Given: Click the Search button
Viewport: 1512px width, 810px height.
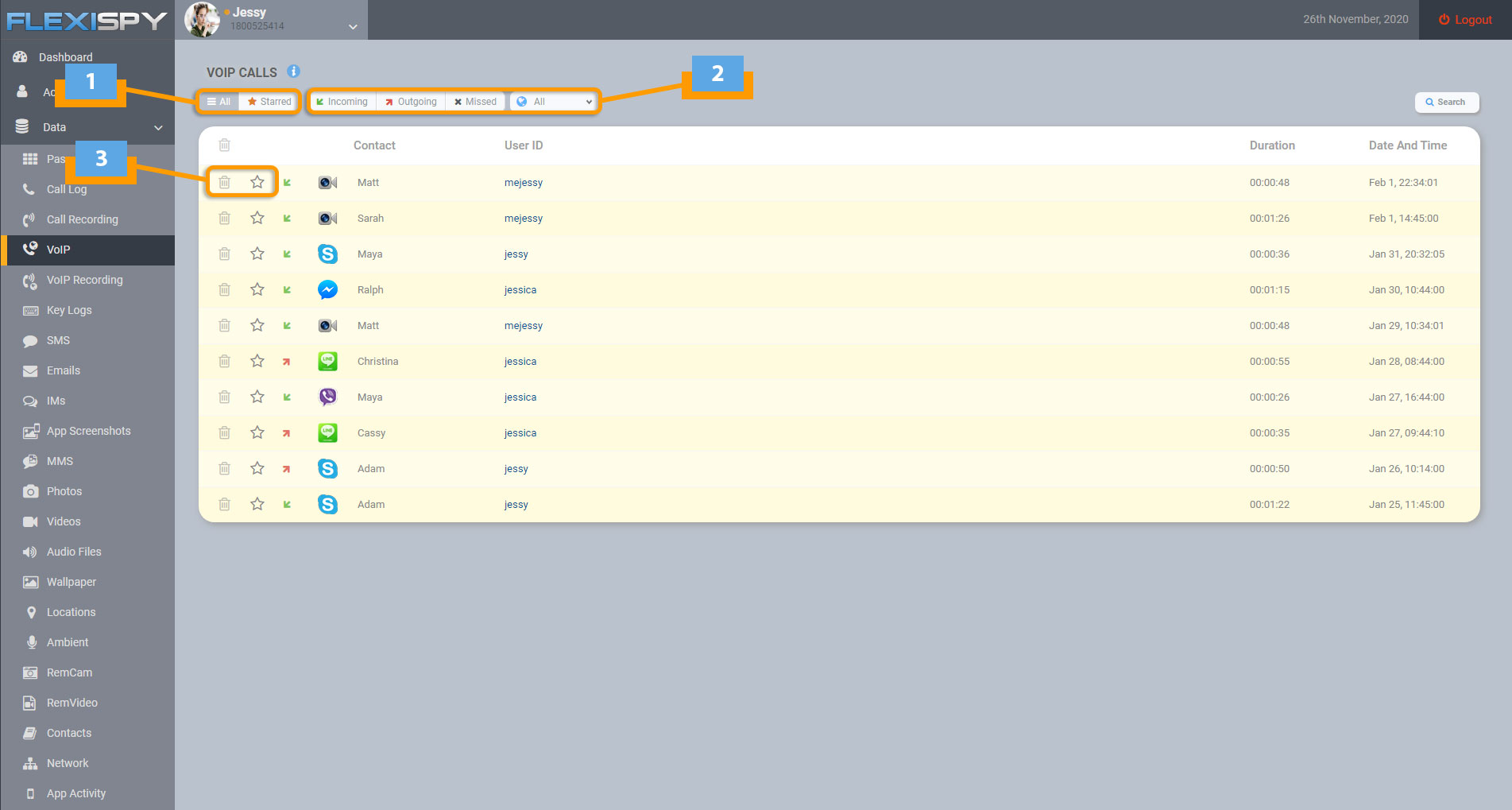Looking at the screenshot, I should pyautogui.click(x=1446, y=102).
